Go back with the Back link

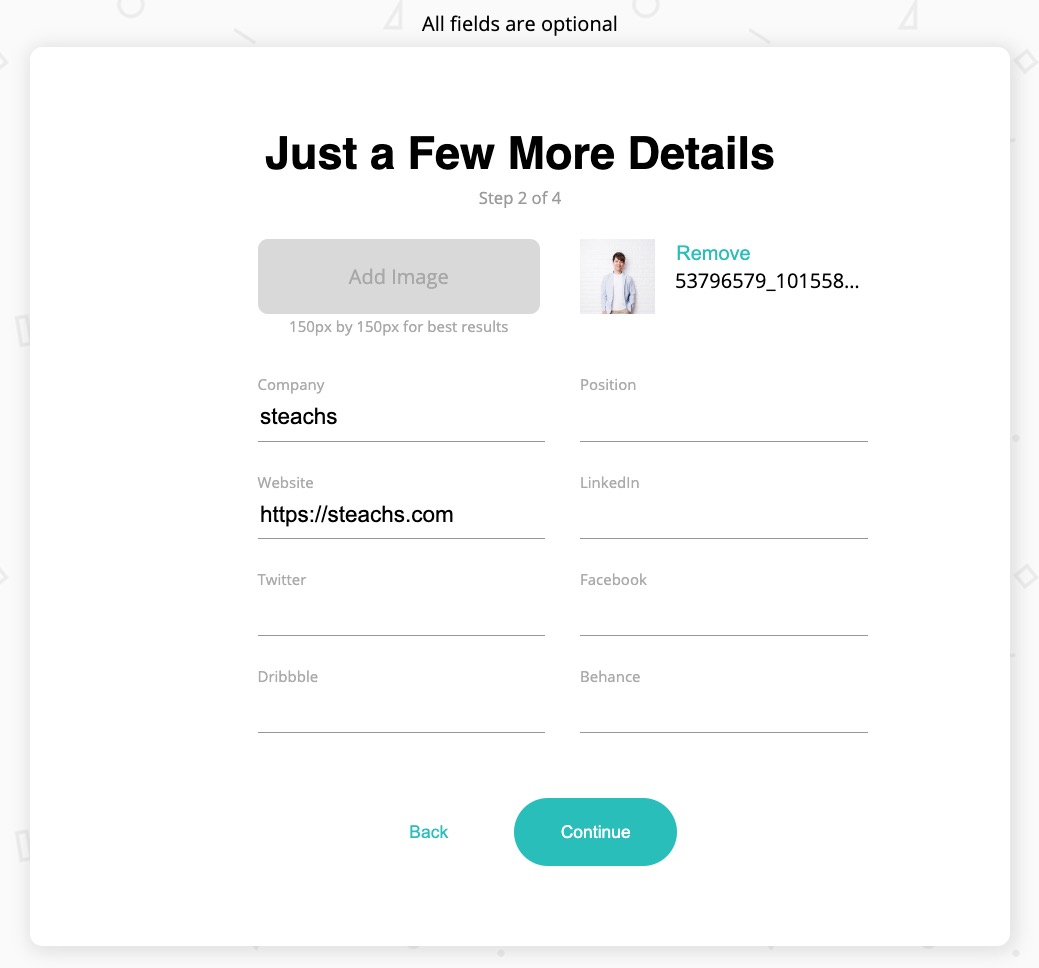click(428, 832)
